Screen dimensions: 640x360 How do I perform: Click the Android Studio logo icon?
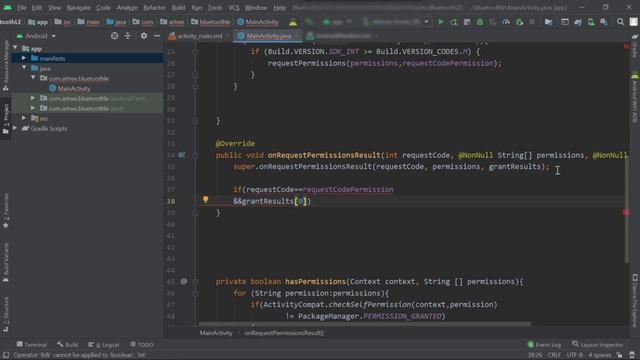[7, 7]
